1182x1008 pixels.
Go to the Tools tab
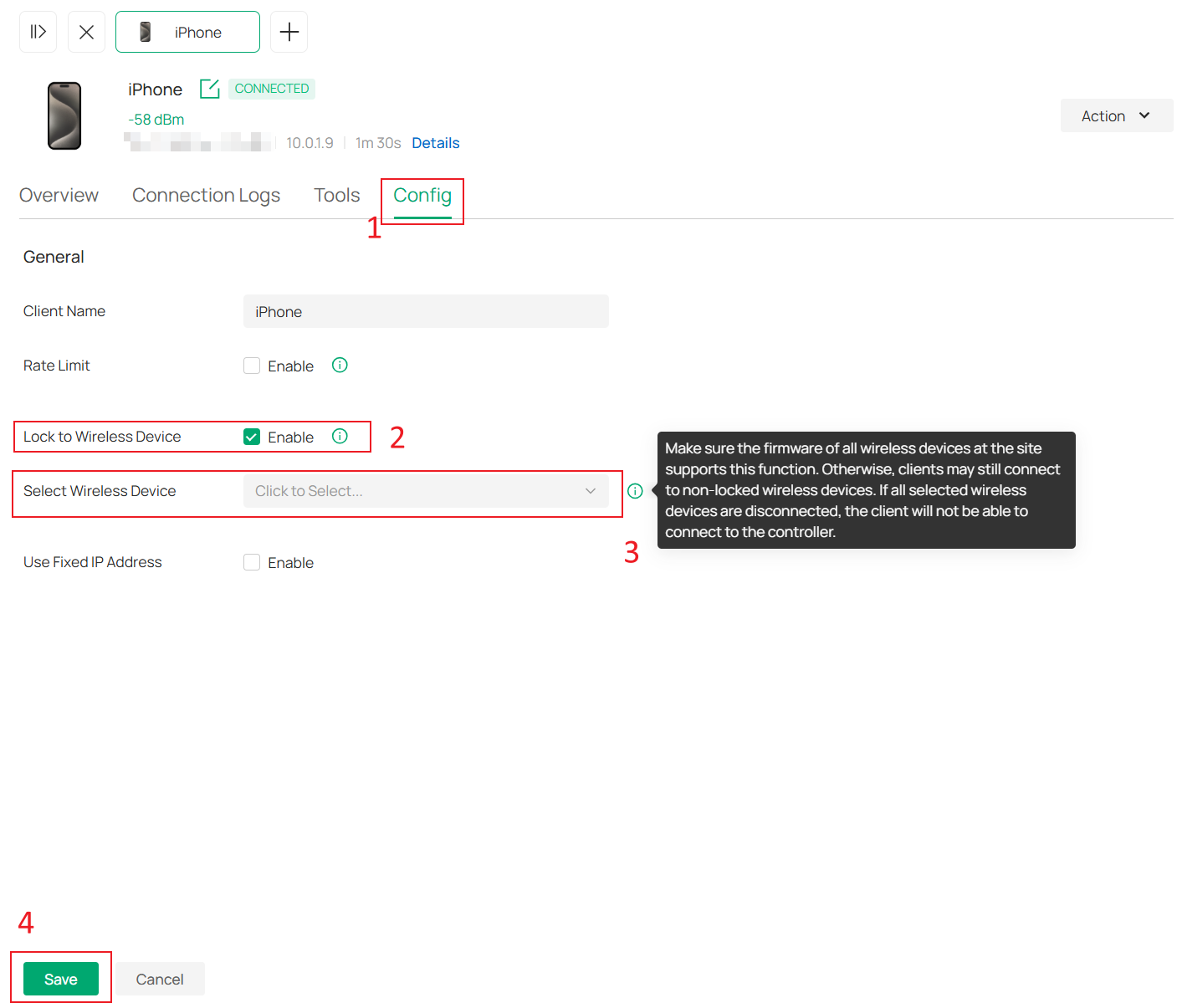click(336, 195)
